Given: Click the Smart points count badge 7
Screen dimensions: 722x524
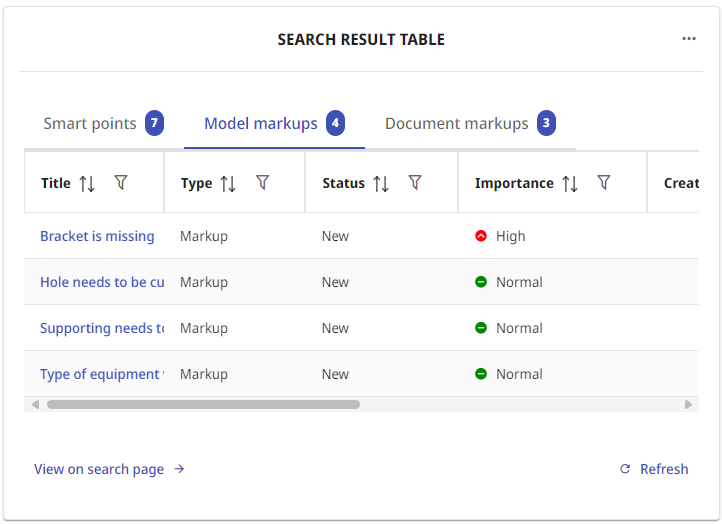Looking at the screenshot, I should click(x=154, y=123).
